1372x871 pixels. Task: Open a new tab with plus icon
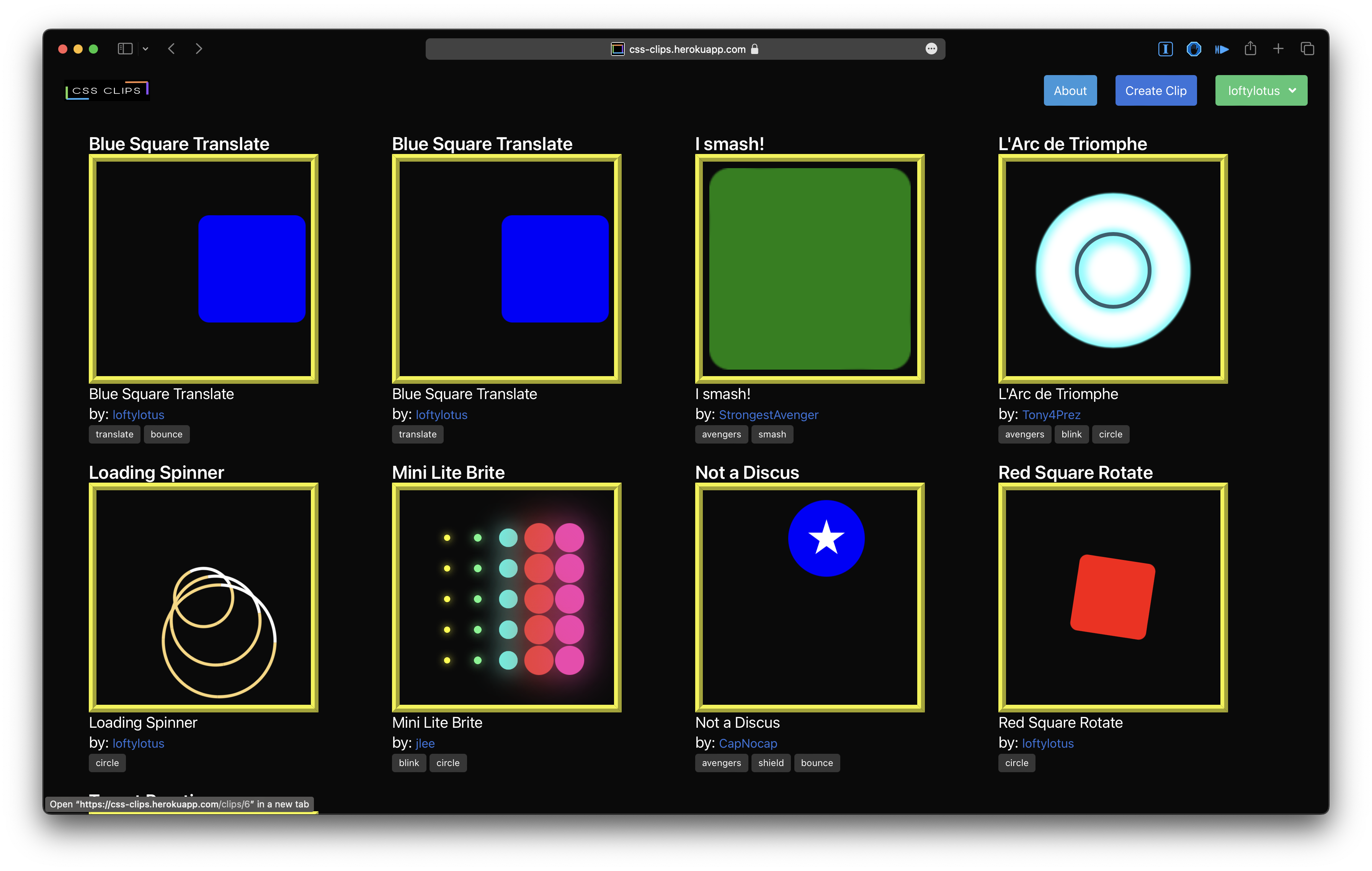[x=1278, y=49]
